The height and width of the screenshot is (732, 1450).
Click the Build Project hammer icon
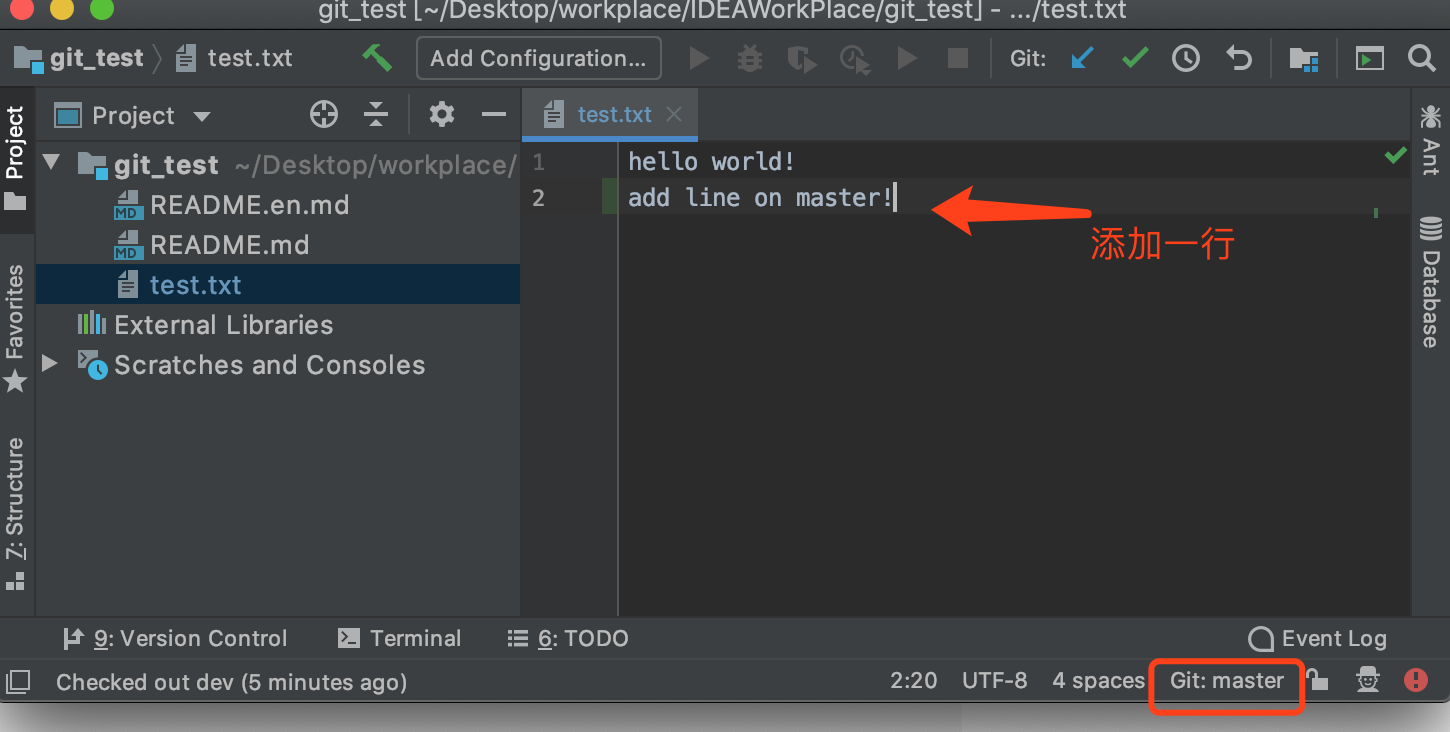point(377,58)
